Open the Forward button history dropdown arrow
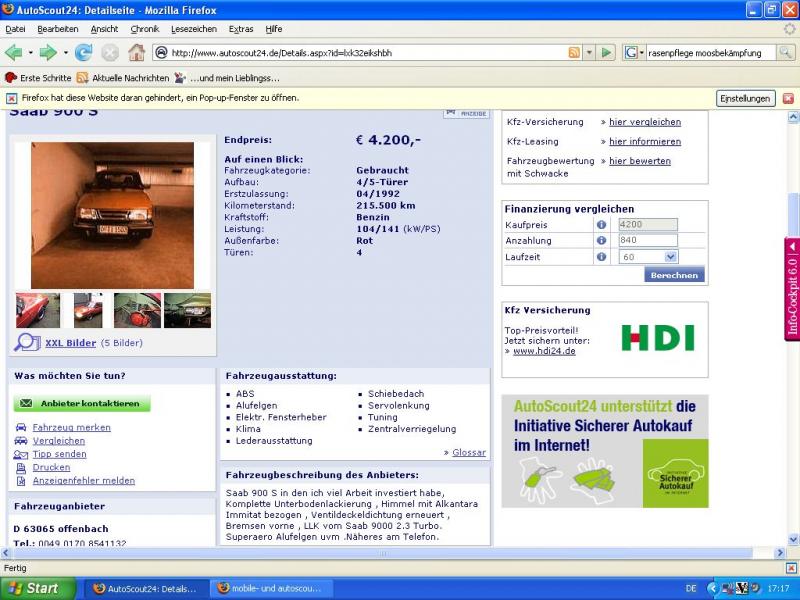Screen dimensions: 800x600 click(66, 53)
